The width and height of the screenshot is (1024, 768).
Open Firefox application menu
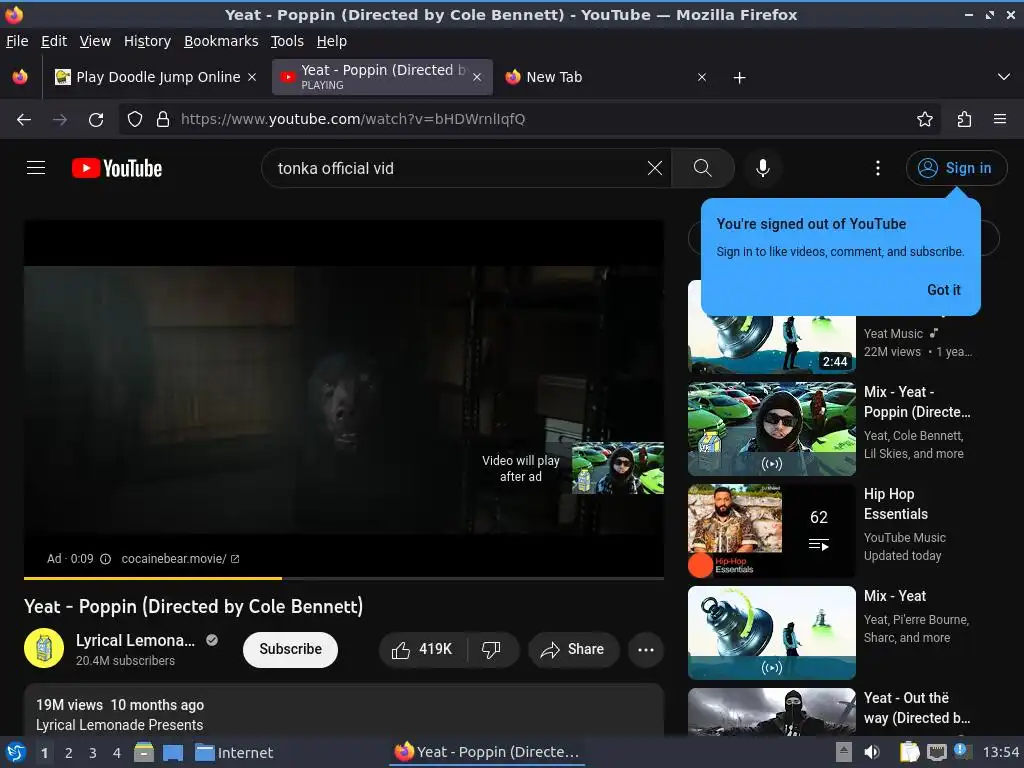coord(1000,119)
